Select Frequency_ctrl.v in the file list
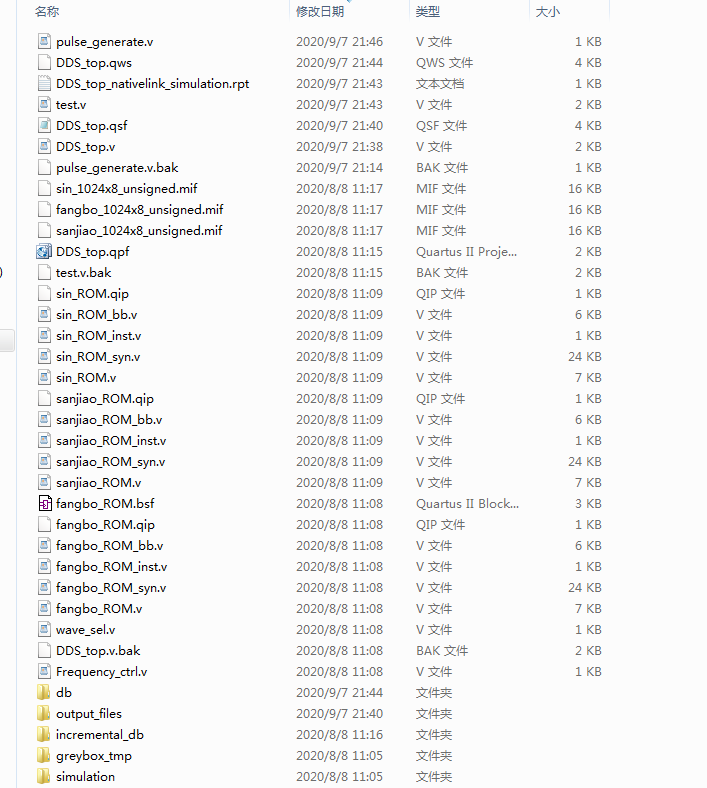707x788 pixels. 101,672
